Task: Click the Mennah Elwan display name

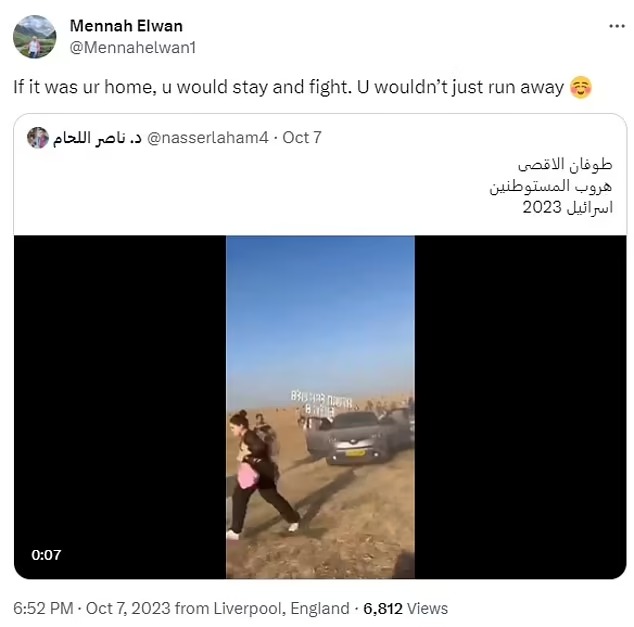Action: coord(126,26)
